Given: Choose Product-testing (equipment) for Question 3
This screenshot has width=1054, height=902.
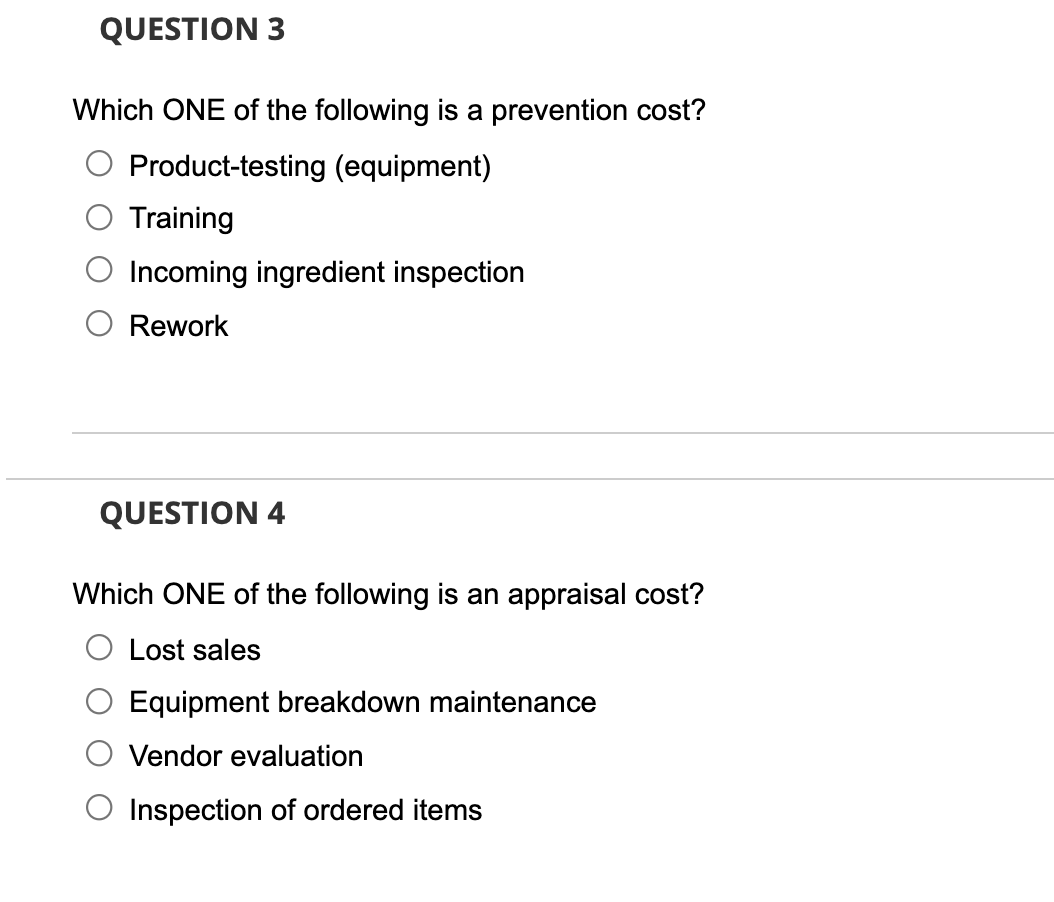Looking at the screenshot, I should pyautogui.click(x=99, y=162).
